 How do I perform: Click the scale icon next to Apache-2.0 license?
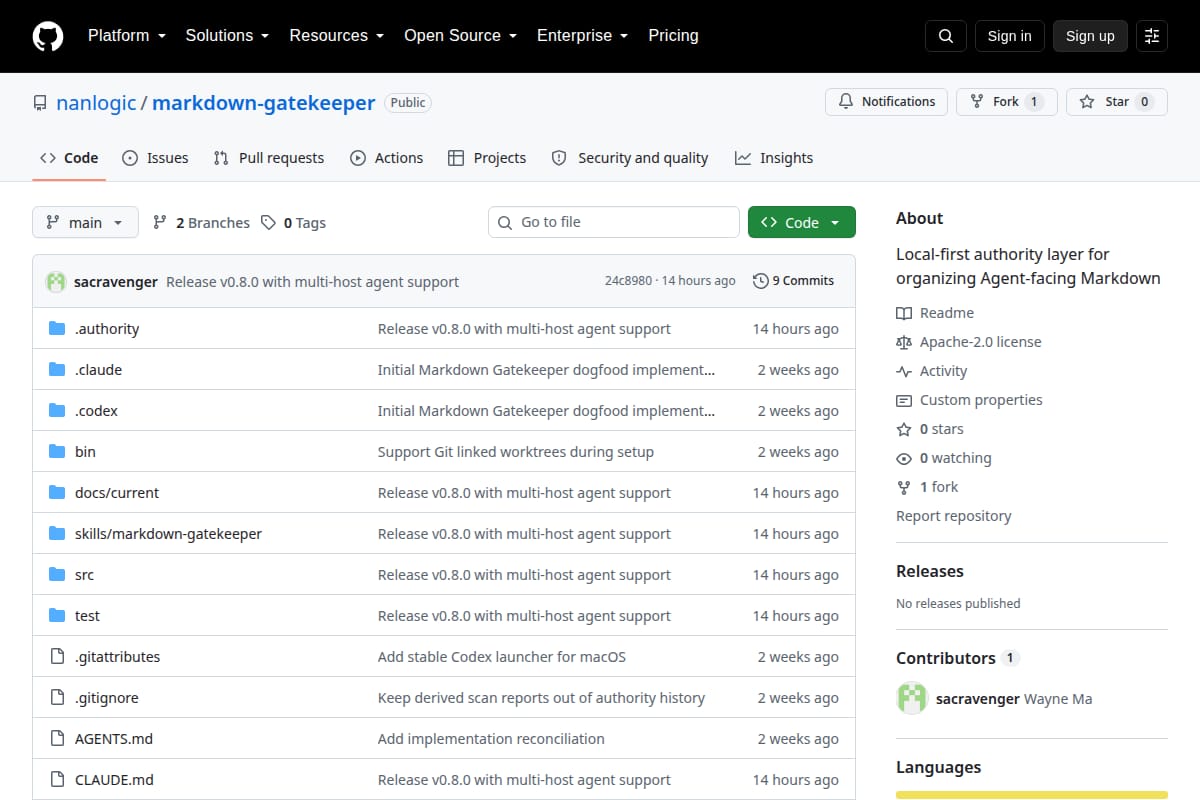[x=904, y=342]
